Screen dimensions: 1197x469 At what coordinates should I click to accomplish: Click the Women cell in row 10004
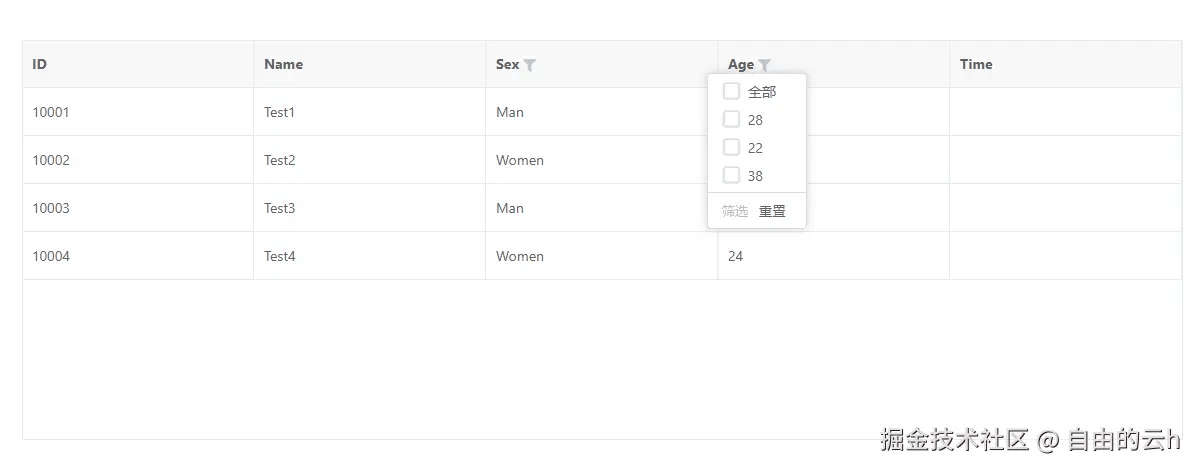[x=520, y=256]
